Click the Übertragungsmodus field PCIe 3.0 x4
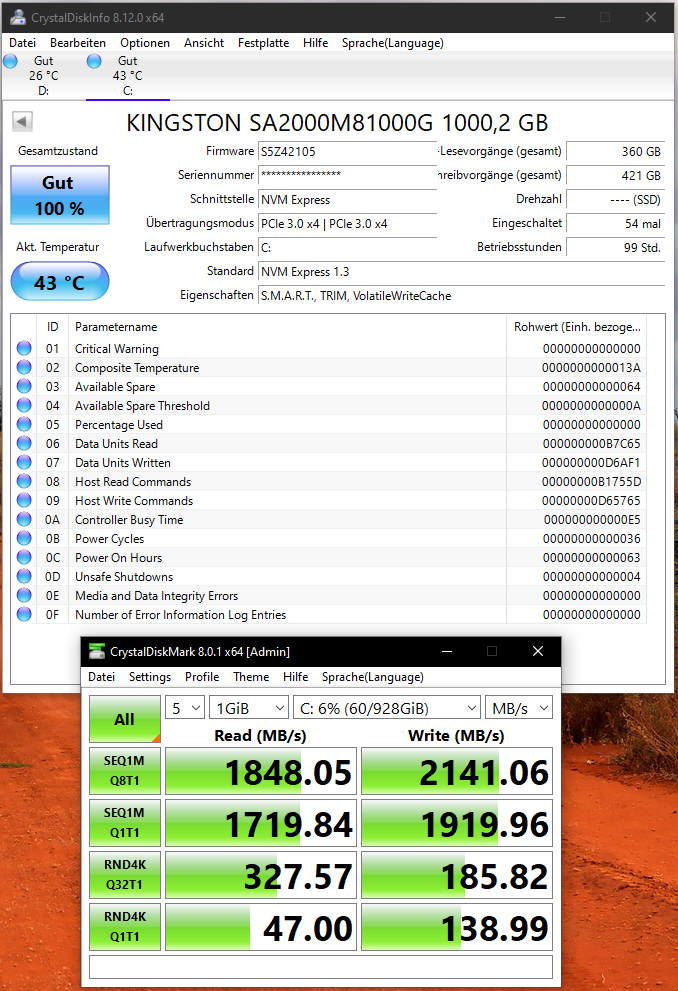 (x=348, y=224)
